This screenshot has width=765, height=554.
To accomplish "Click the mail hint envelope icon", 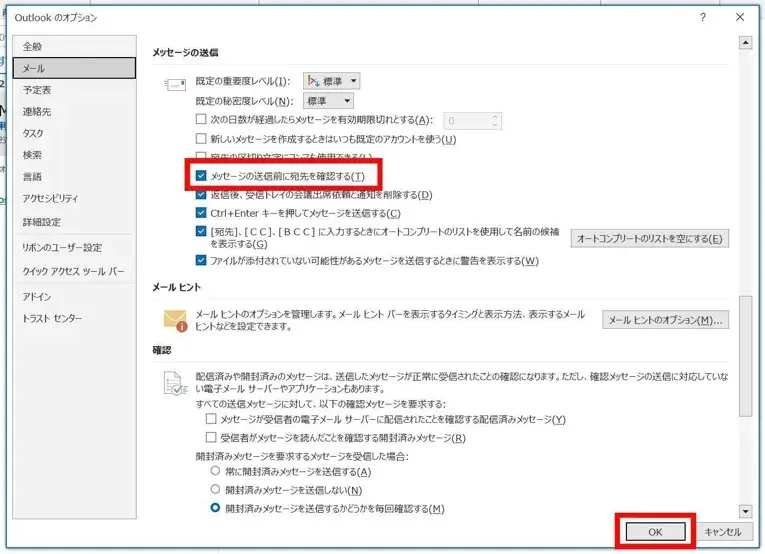I will (x=176, y=321).
